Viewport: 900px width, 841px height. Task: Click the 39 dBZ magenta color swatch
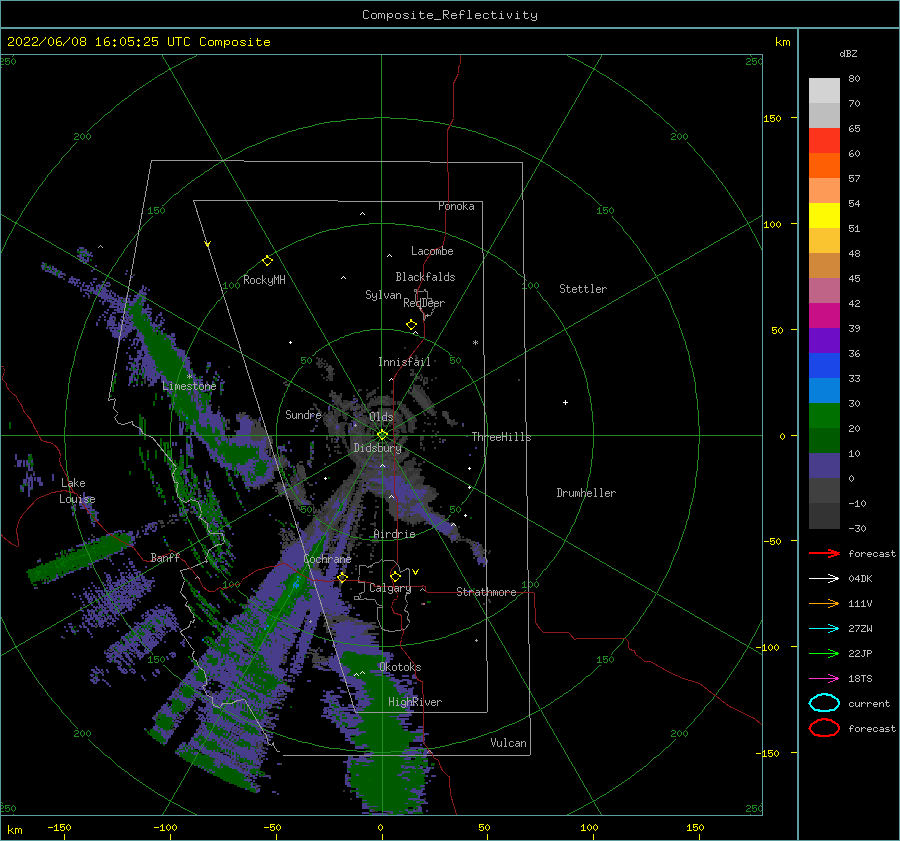click(x=824, y=315)
